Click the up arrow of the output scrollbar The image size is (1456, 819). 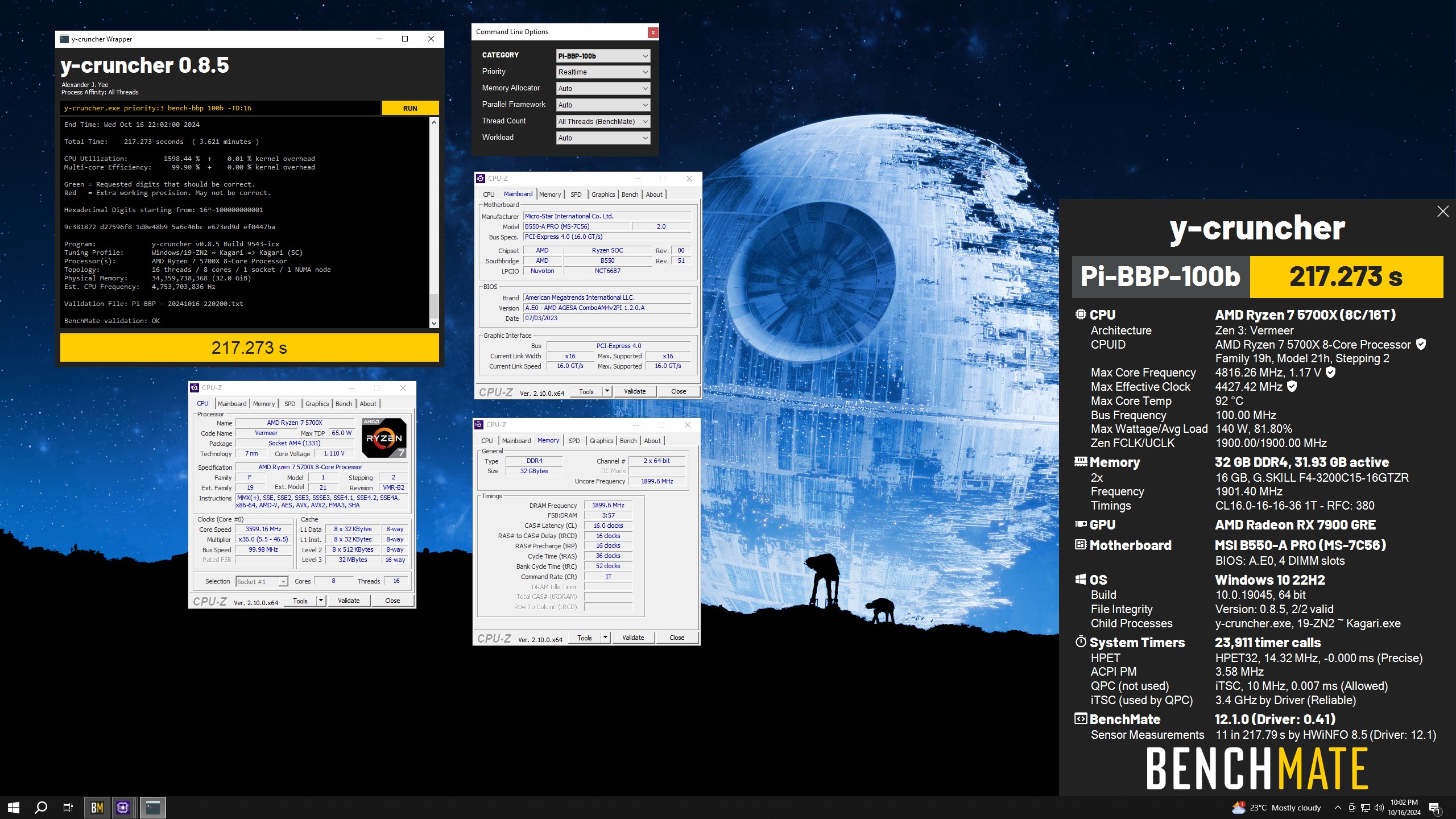(434, 122)
